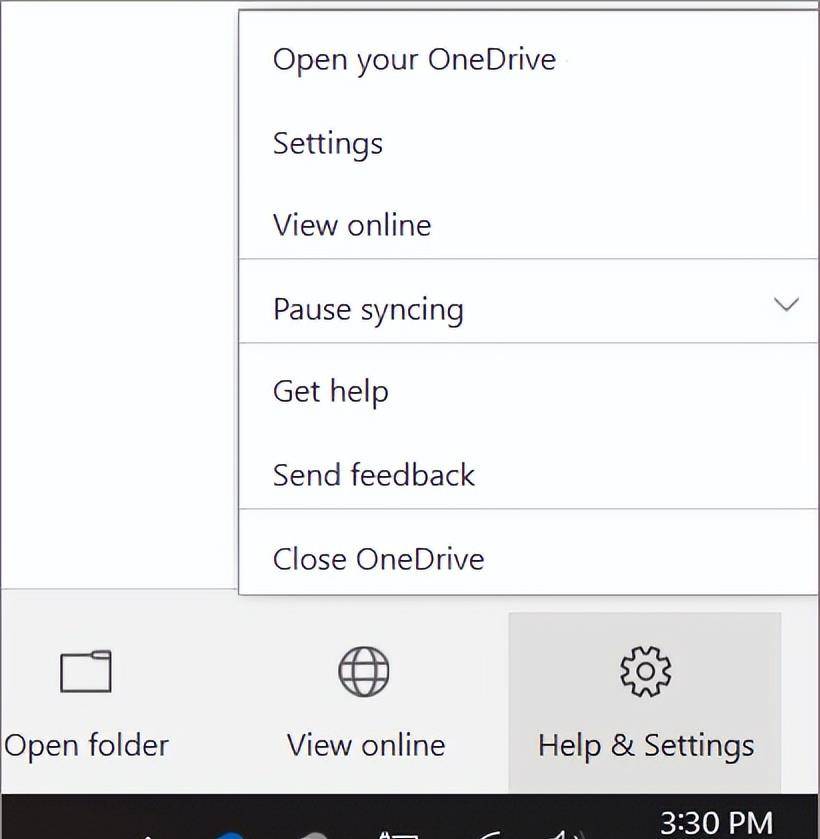820x839 pixels.
Task: Click the Help & Settings gear icon
Action: tap(645, 671)
